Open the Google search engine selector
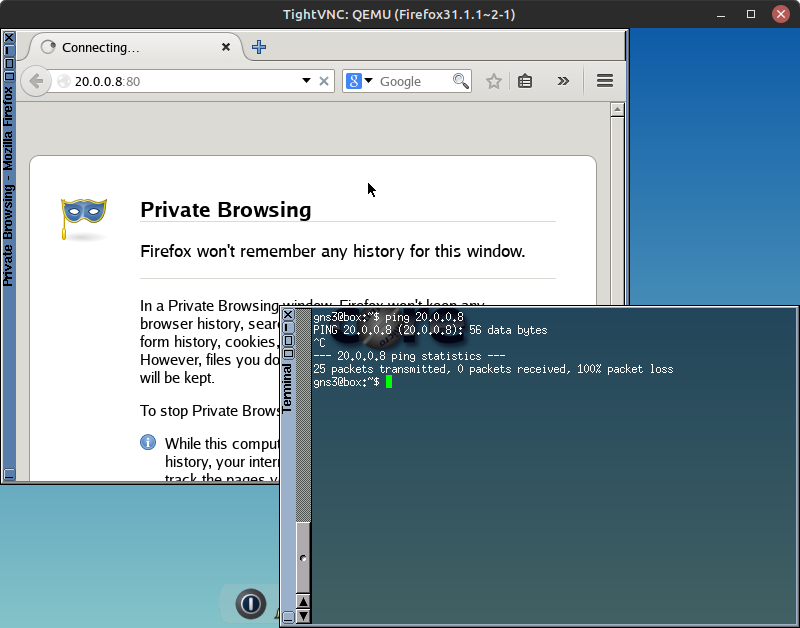This screenshot has width=800, height=628. (359, 81)
